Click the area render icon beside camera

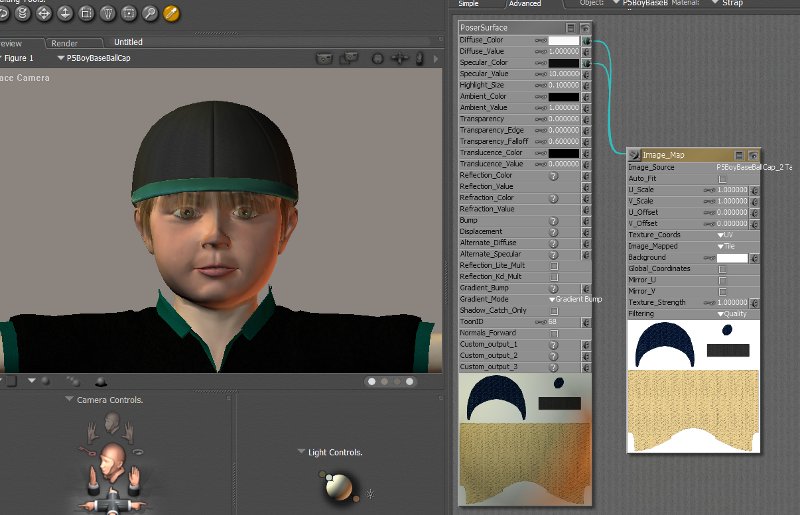pyautogui.click(x=349, y=59)
